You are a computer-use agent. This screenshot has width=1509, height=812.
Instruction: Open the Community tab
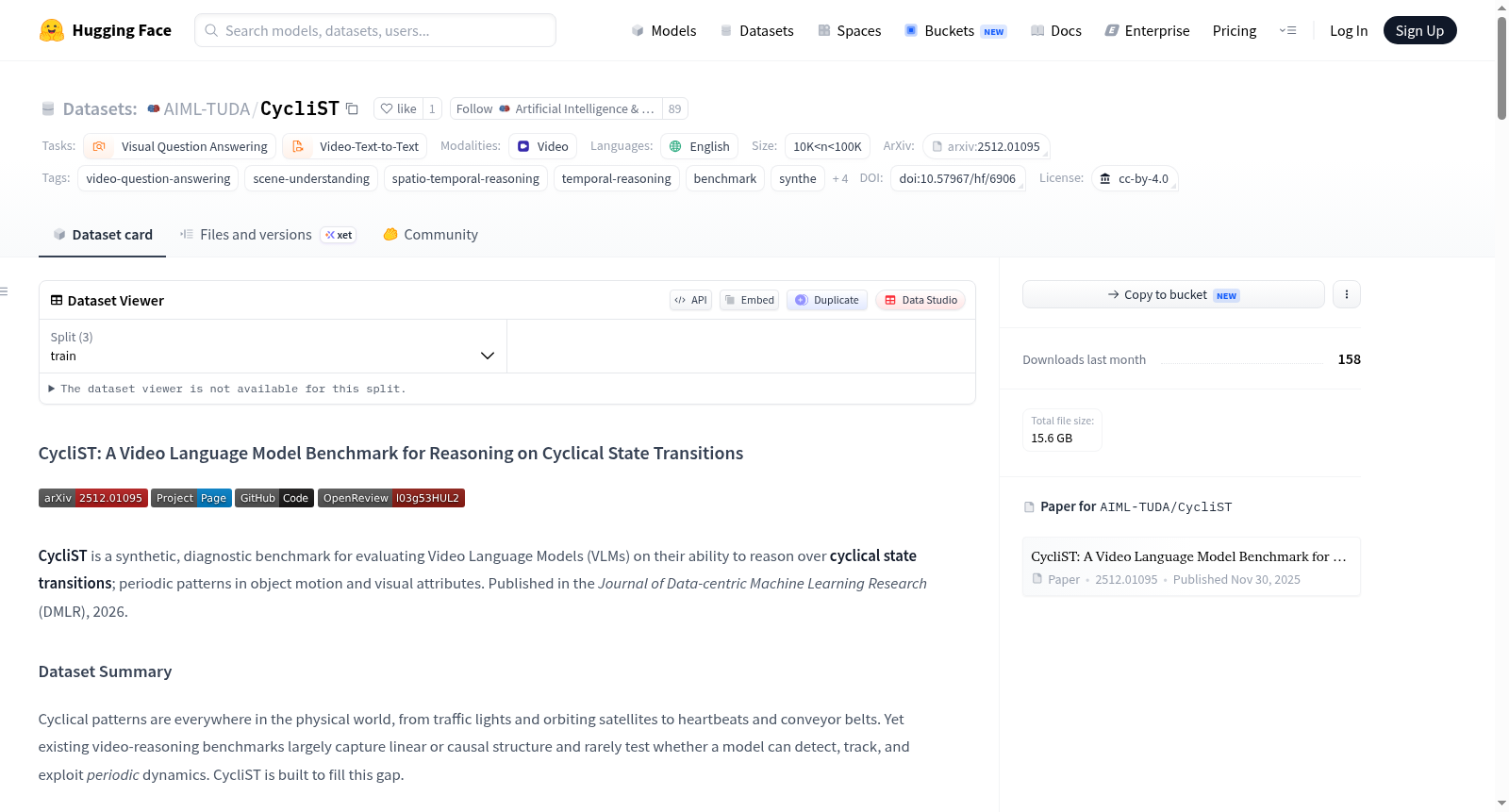(x=430, y=234)
